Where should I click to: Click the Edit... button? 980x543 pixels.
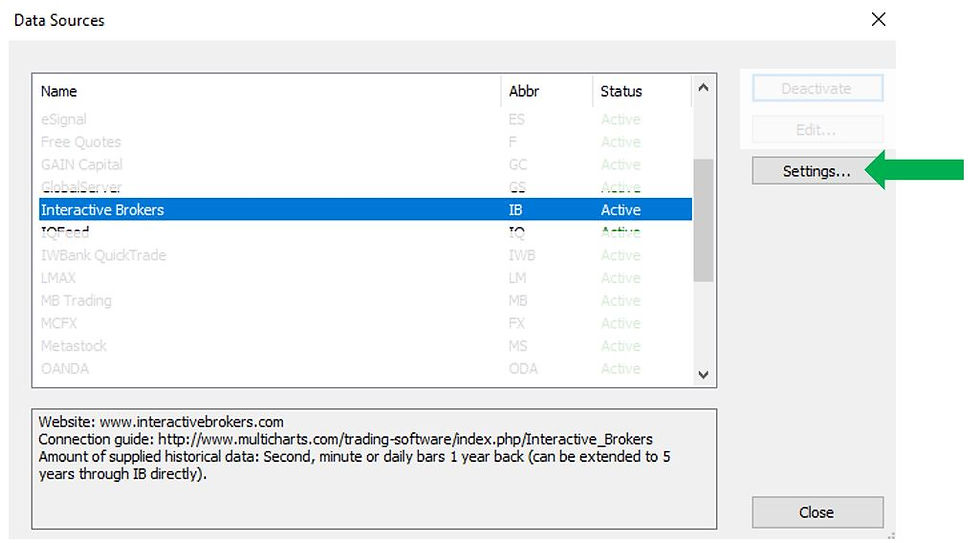[817, 130]
